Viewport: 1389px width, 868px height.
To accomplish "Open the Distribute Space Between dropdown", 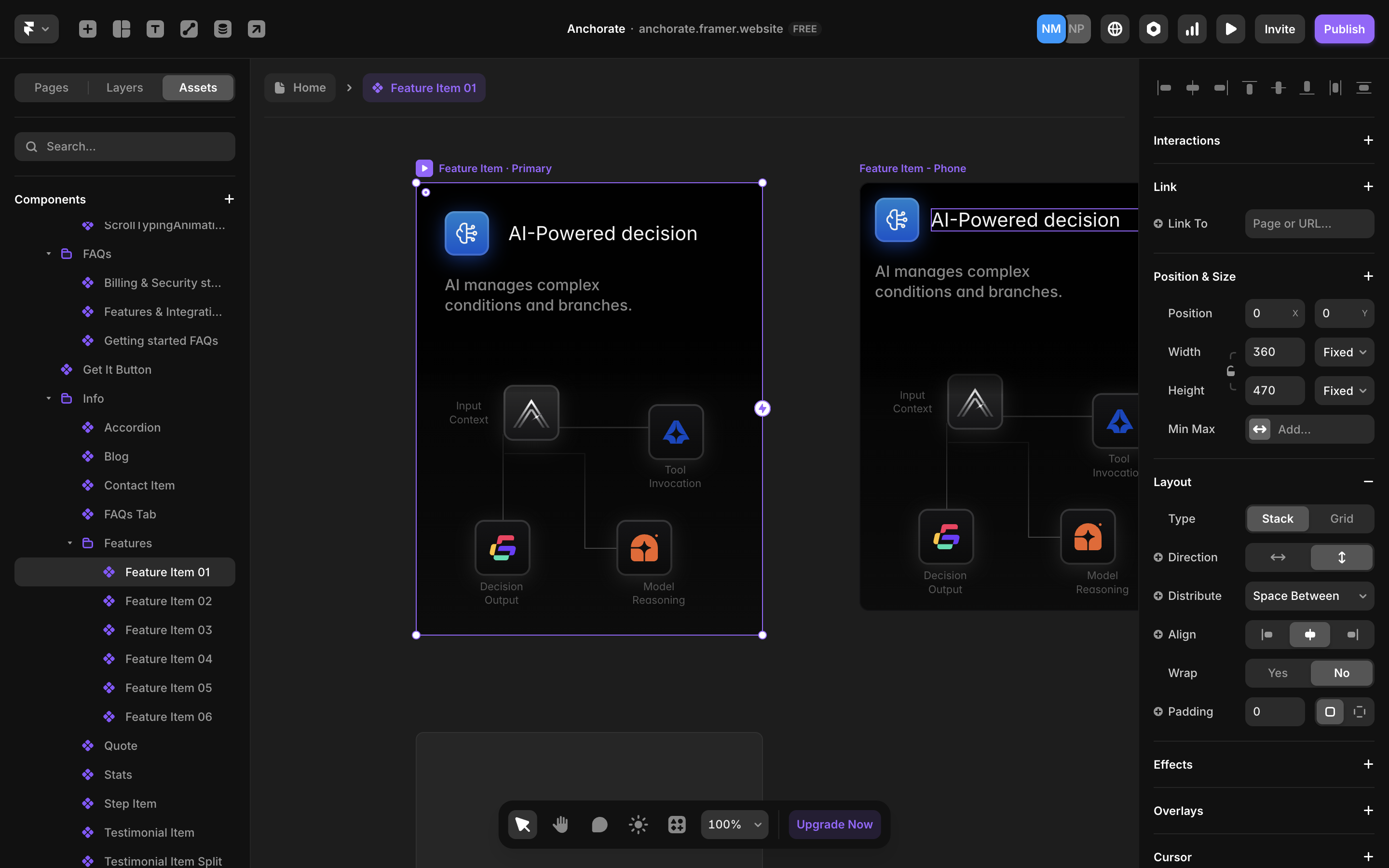I will (x=1308, y=596).
